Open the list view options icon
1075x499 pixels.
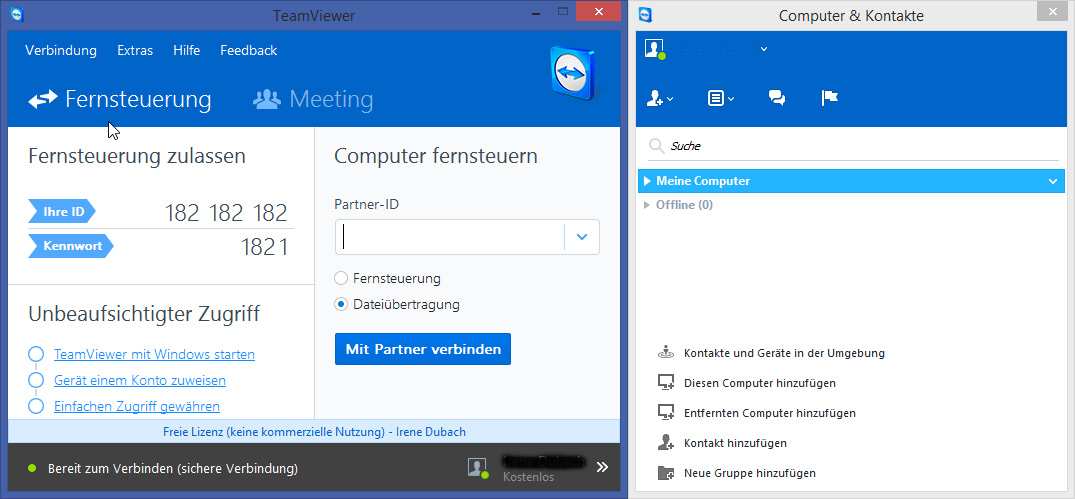pyautogui.click(x=721, y=99)
